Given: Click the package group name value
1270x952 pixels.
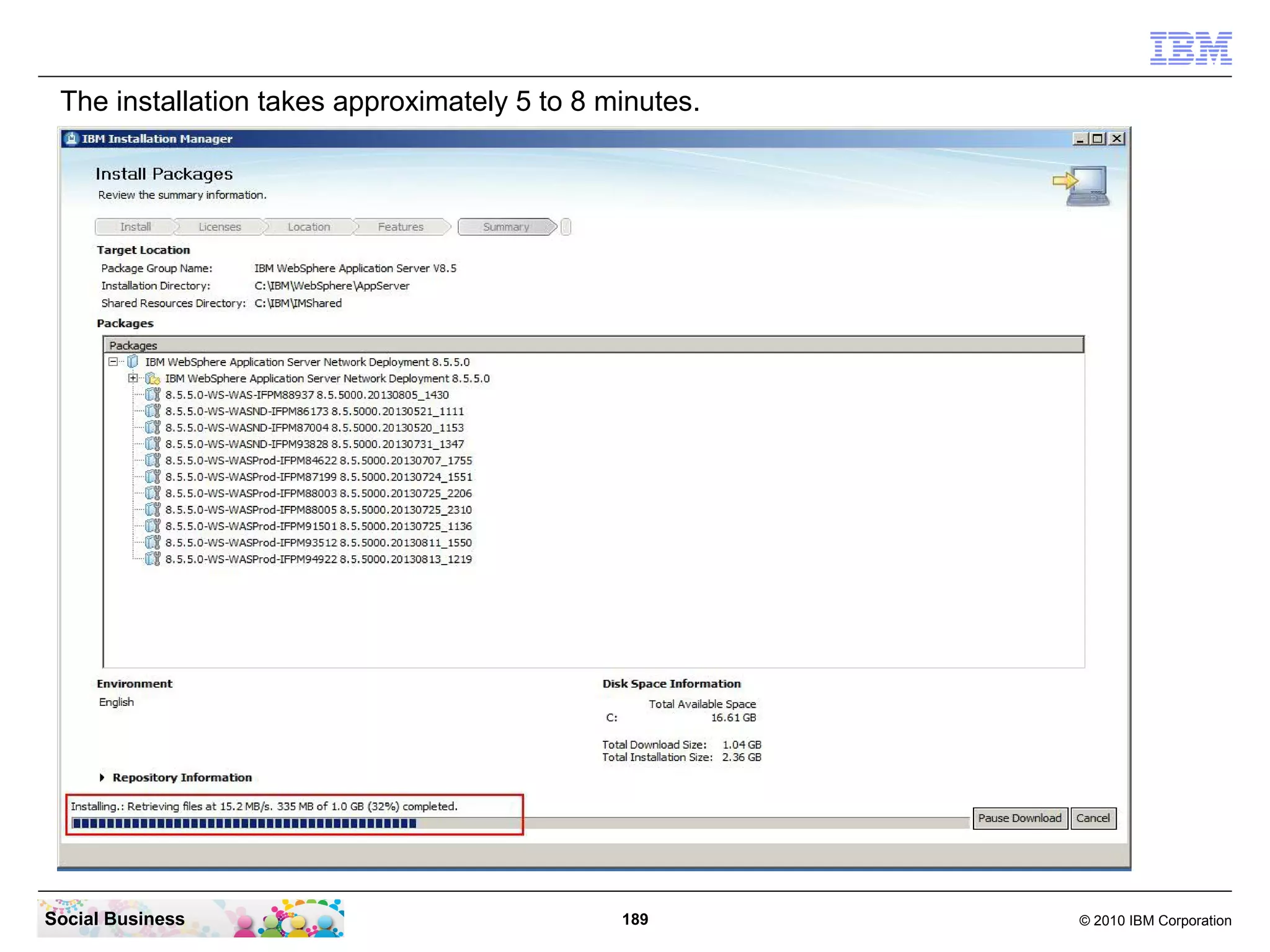Looking at the screenshot, I should tap(355, 268).
